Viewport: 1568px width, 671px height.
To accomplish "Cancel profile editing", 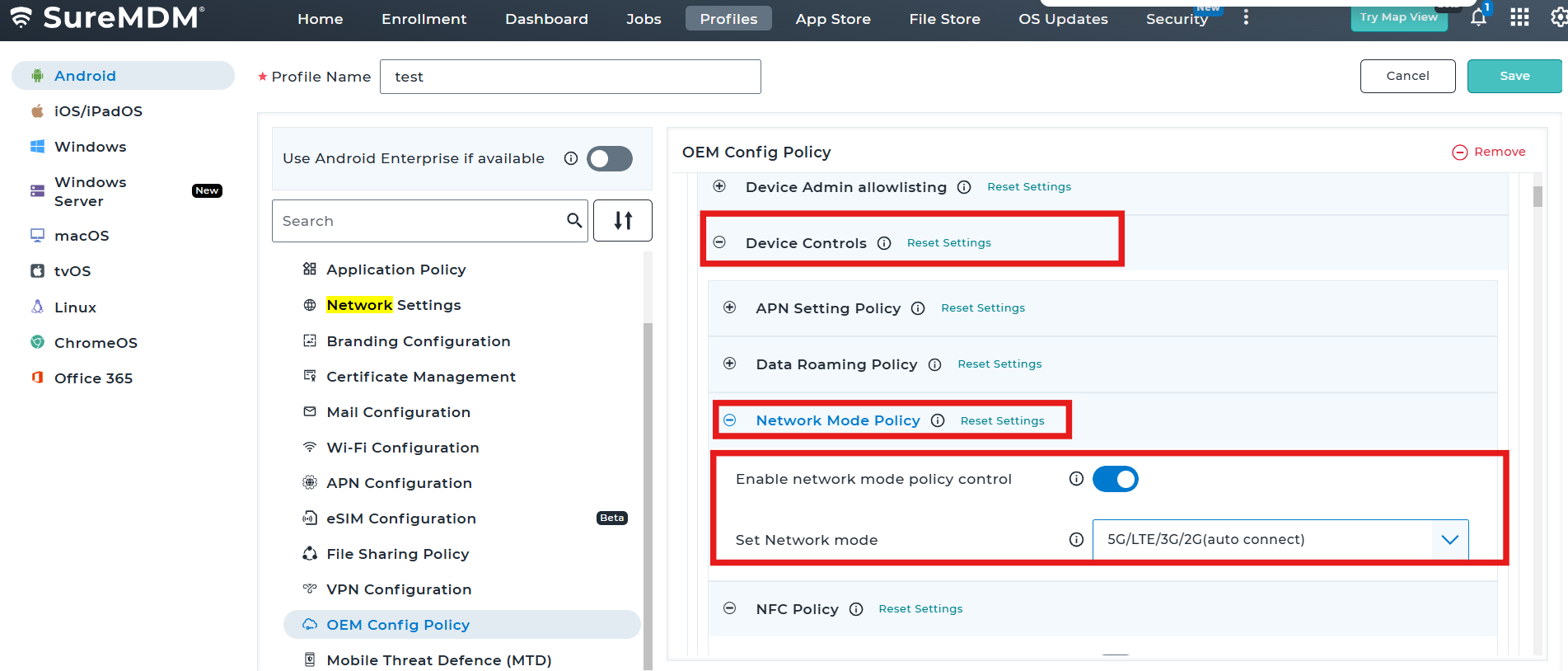I will click(1408, 76).
